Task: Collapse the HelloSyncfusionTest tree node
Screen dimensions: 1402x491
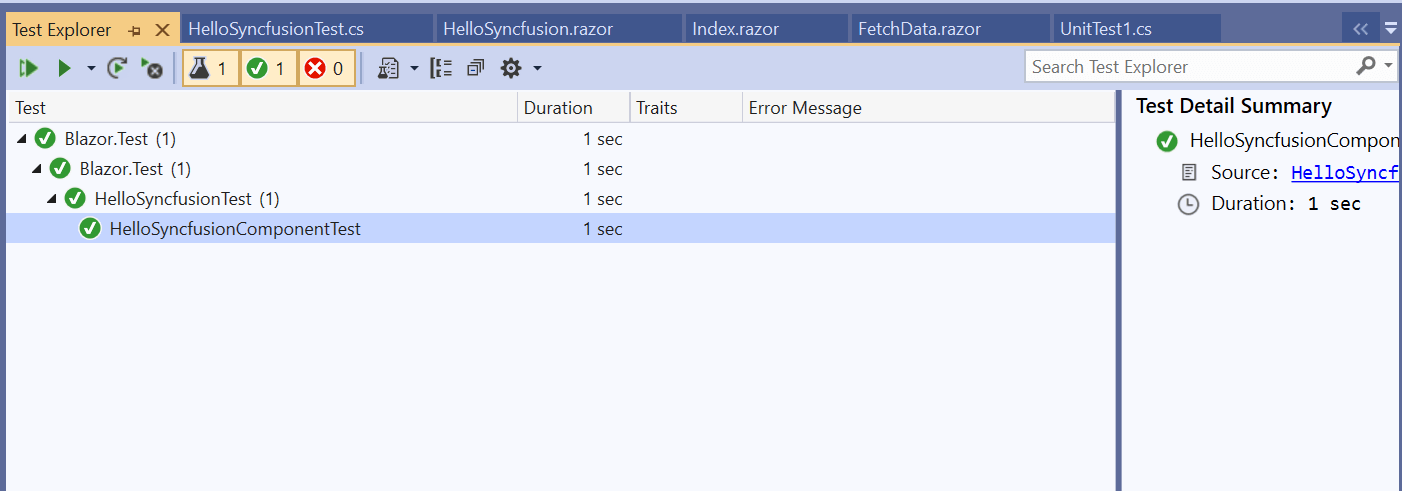Action: [52, 199]
